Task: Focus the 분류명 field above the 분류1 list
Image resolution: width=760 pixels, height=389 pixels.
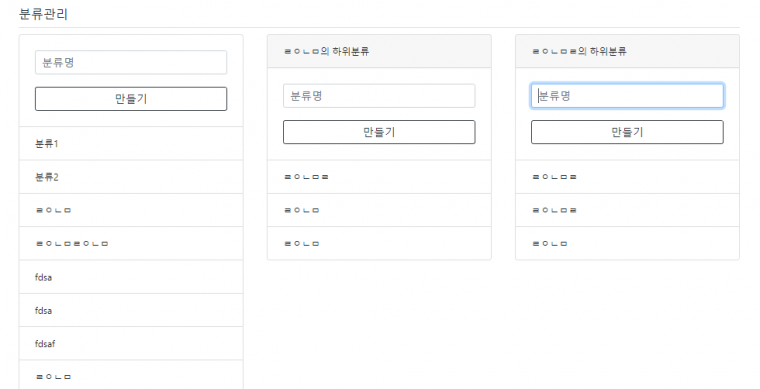Action: tap(131, 62)
